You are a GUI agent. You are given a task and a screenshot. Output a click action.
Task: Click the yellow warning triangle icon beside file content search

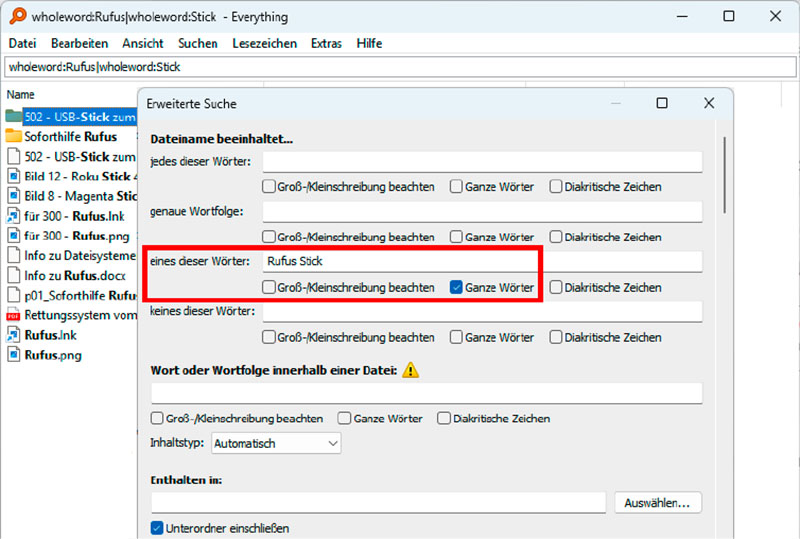tap(411, 370)
